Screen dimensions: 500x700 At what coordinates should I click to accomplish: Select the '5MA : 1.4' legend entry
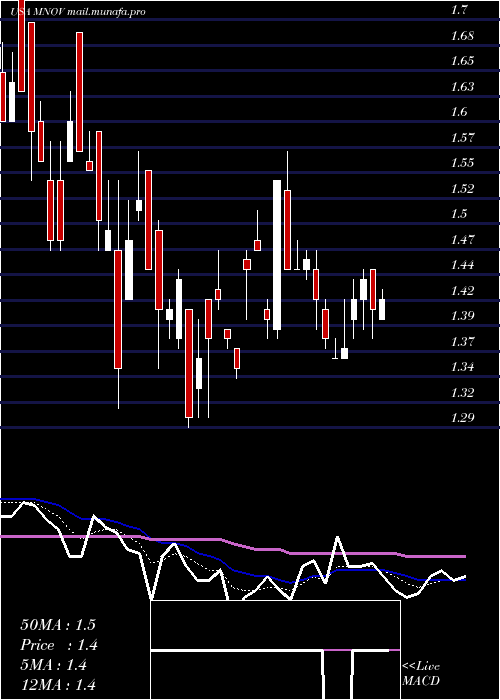(x=54, y=665)
